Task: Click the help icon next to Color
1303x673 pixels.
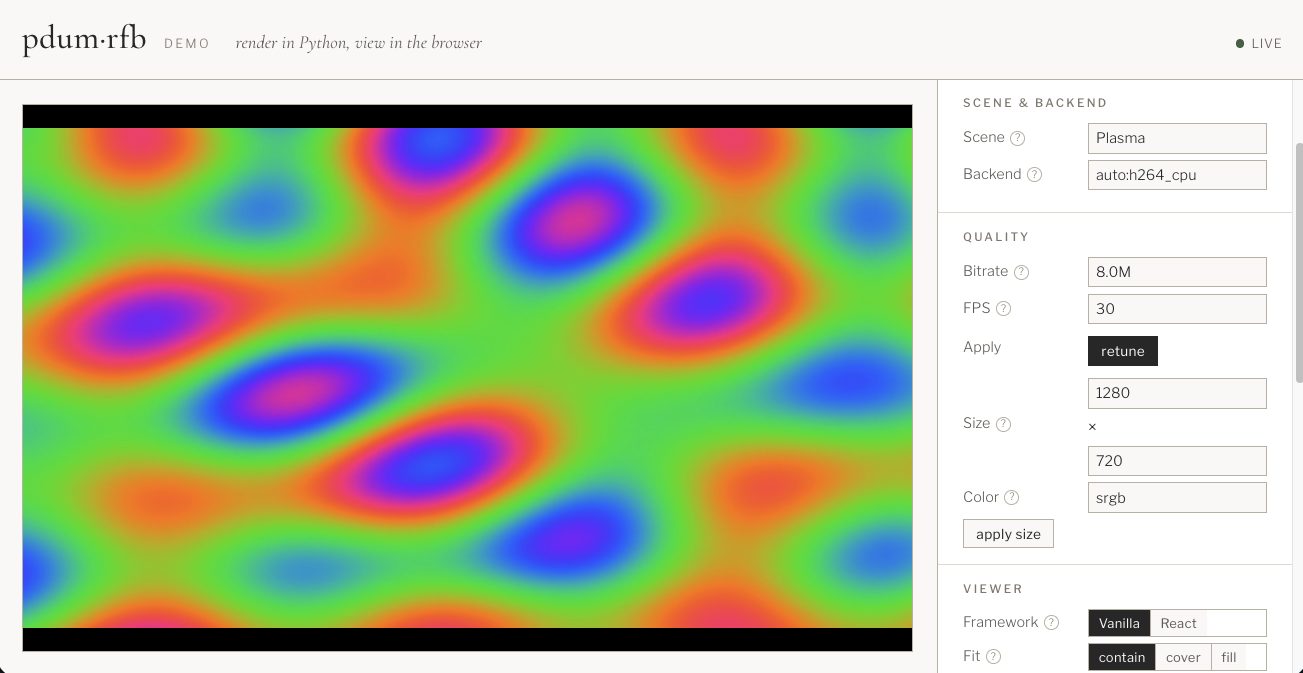Action: point(1012,497)
